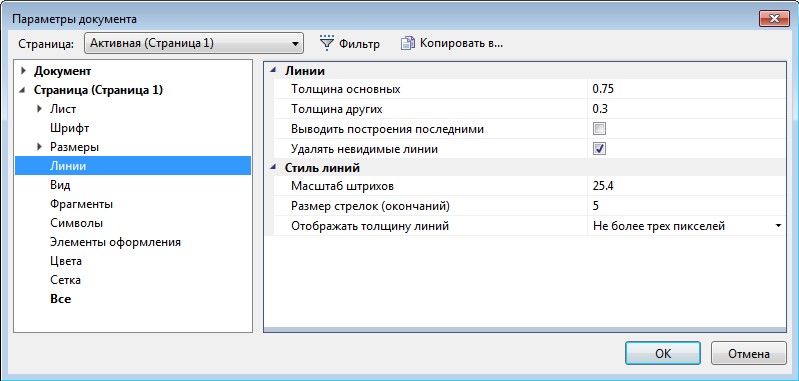Image resolution: width=799 pixels, height=381 pixels.
Task: Click the OK button
Action: coord(663,353)
